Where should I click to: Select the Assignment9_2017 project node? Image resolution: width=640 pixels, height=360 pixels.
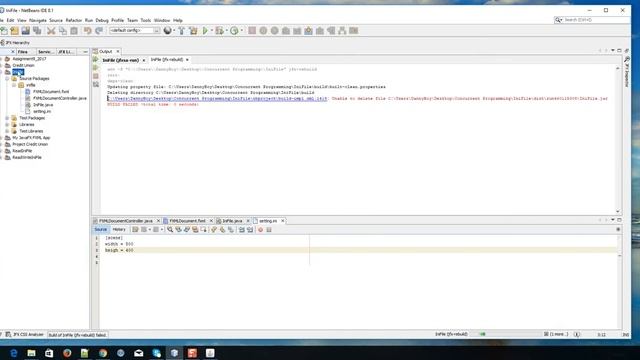(29, 59)
